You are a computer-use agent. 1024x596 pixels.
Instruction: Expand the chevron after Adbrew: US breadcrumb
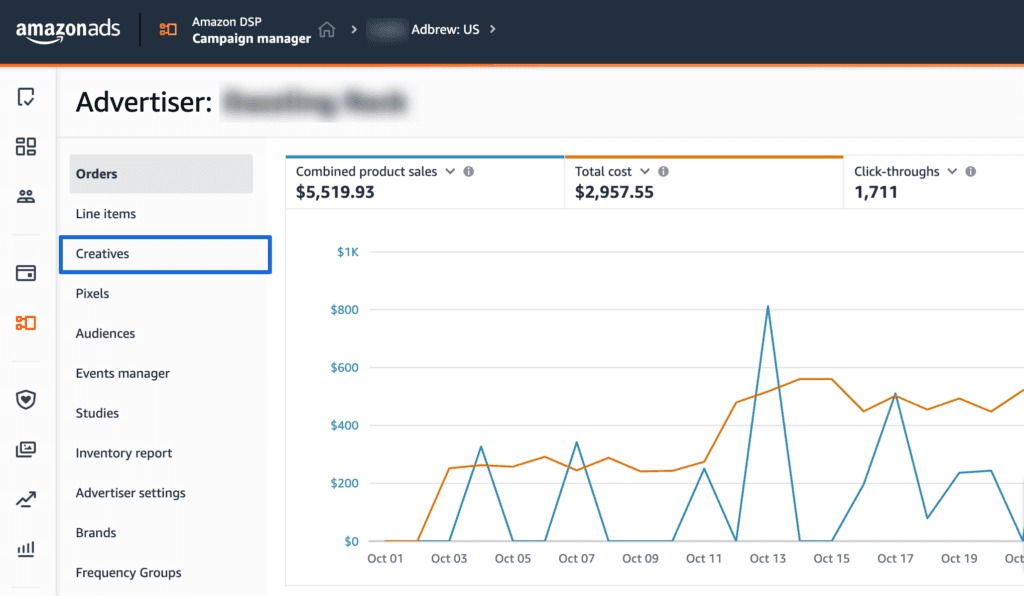[493, 30]
